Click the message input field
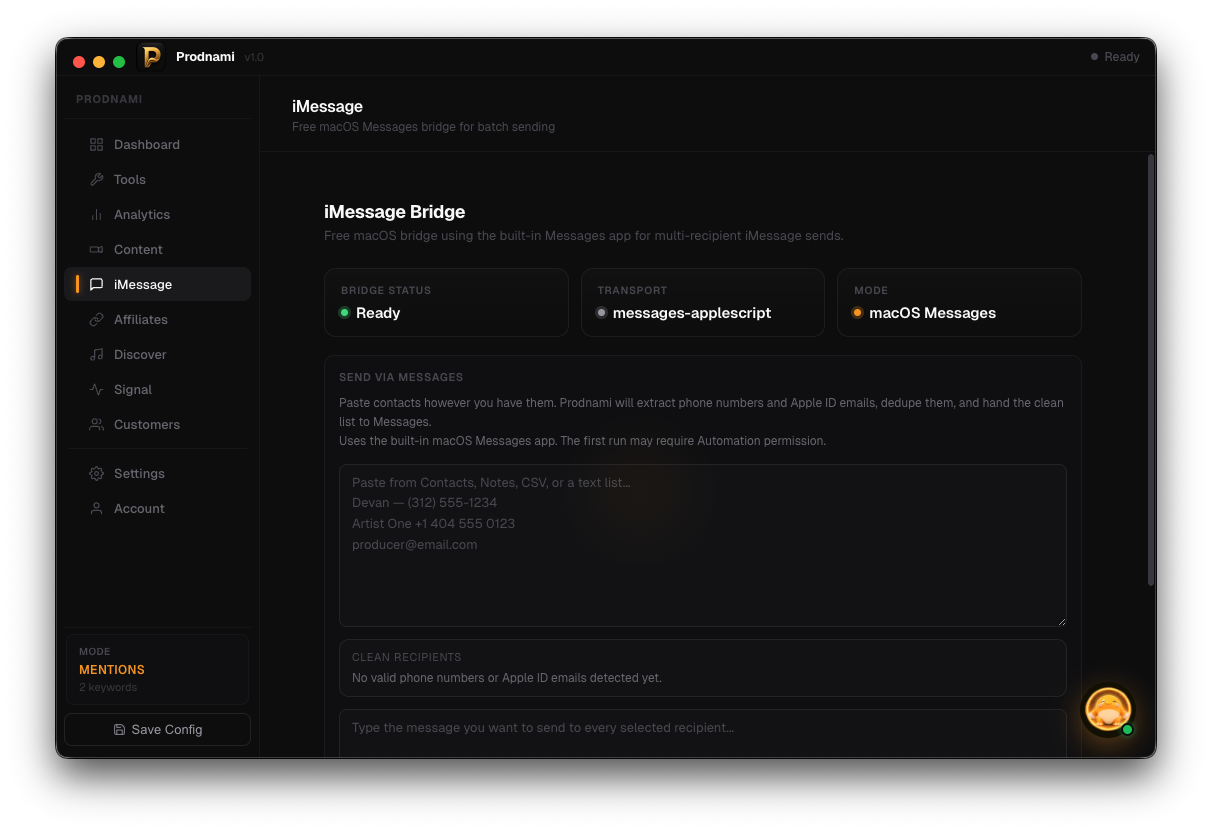The width and height of the screenshot is (1212, 832). pos(702,733)
